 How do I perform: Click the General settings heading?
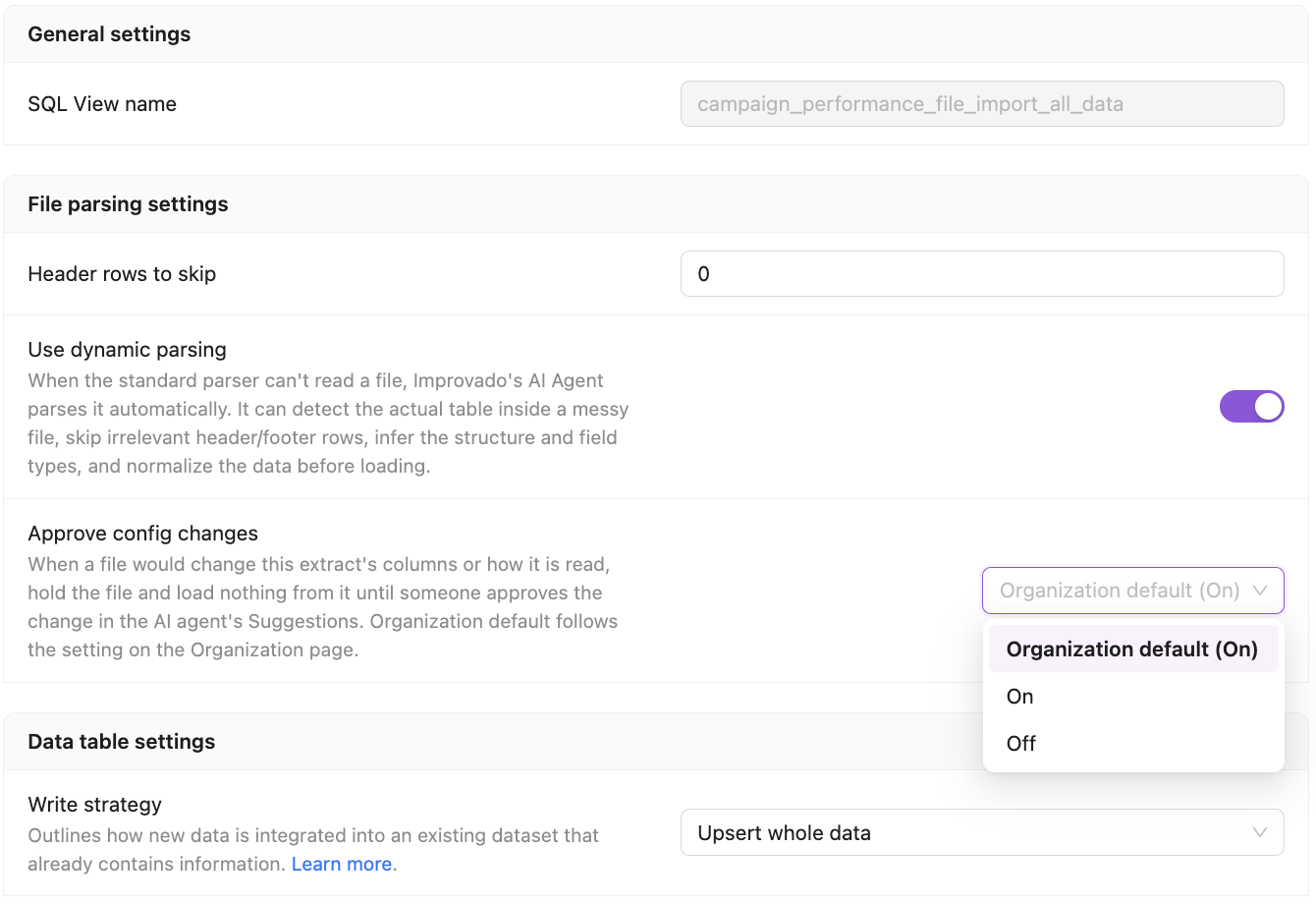click(110, 34)
